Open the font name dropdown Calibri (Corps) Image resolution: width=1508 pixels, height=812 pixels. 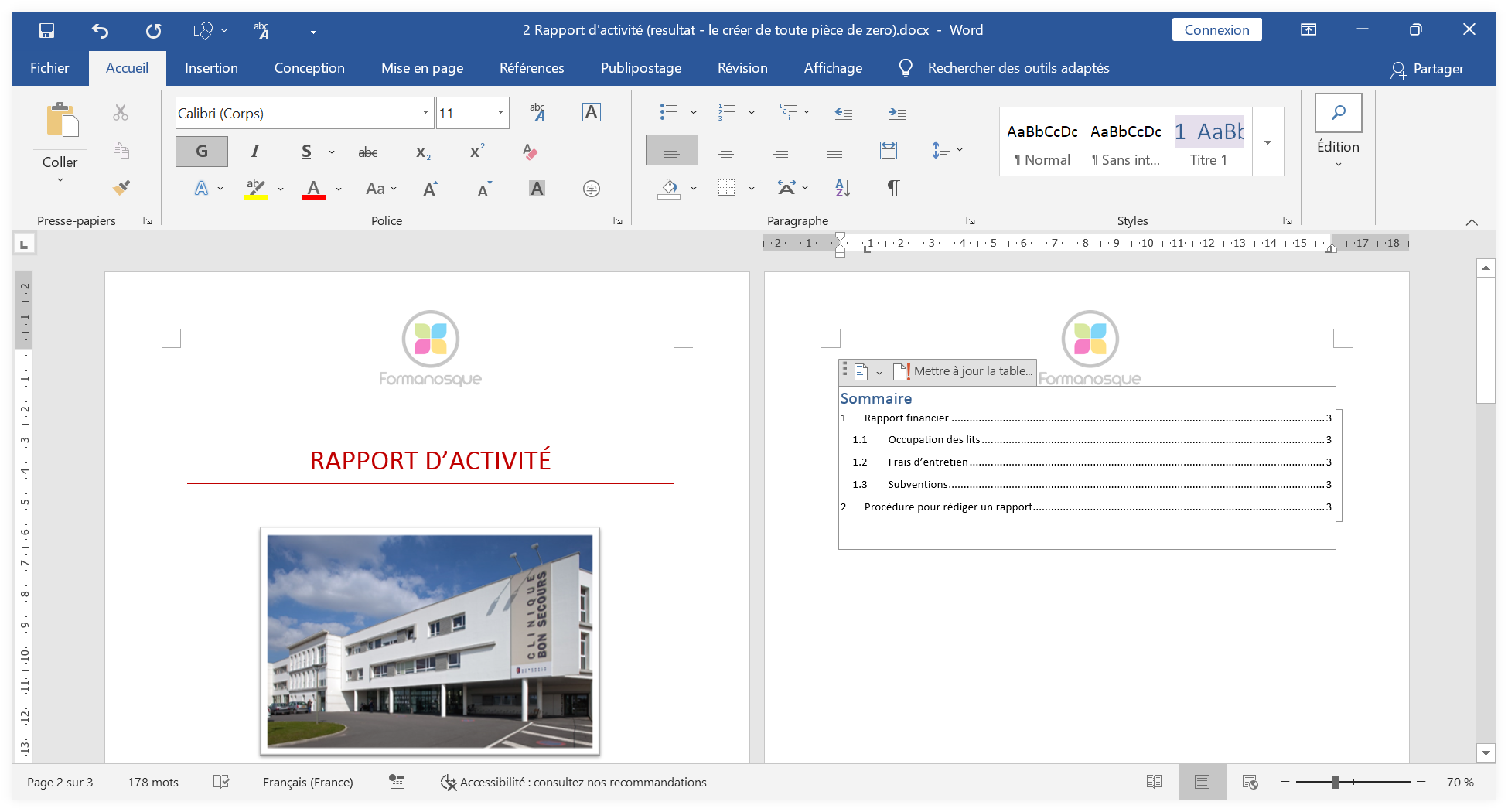click(x=425, y=113)
